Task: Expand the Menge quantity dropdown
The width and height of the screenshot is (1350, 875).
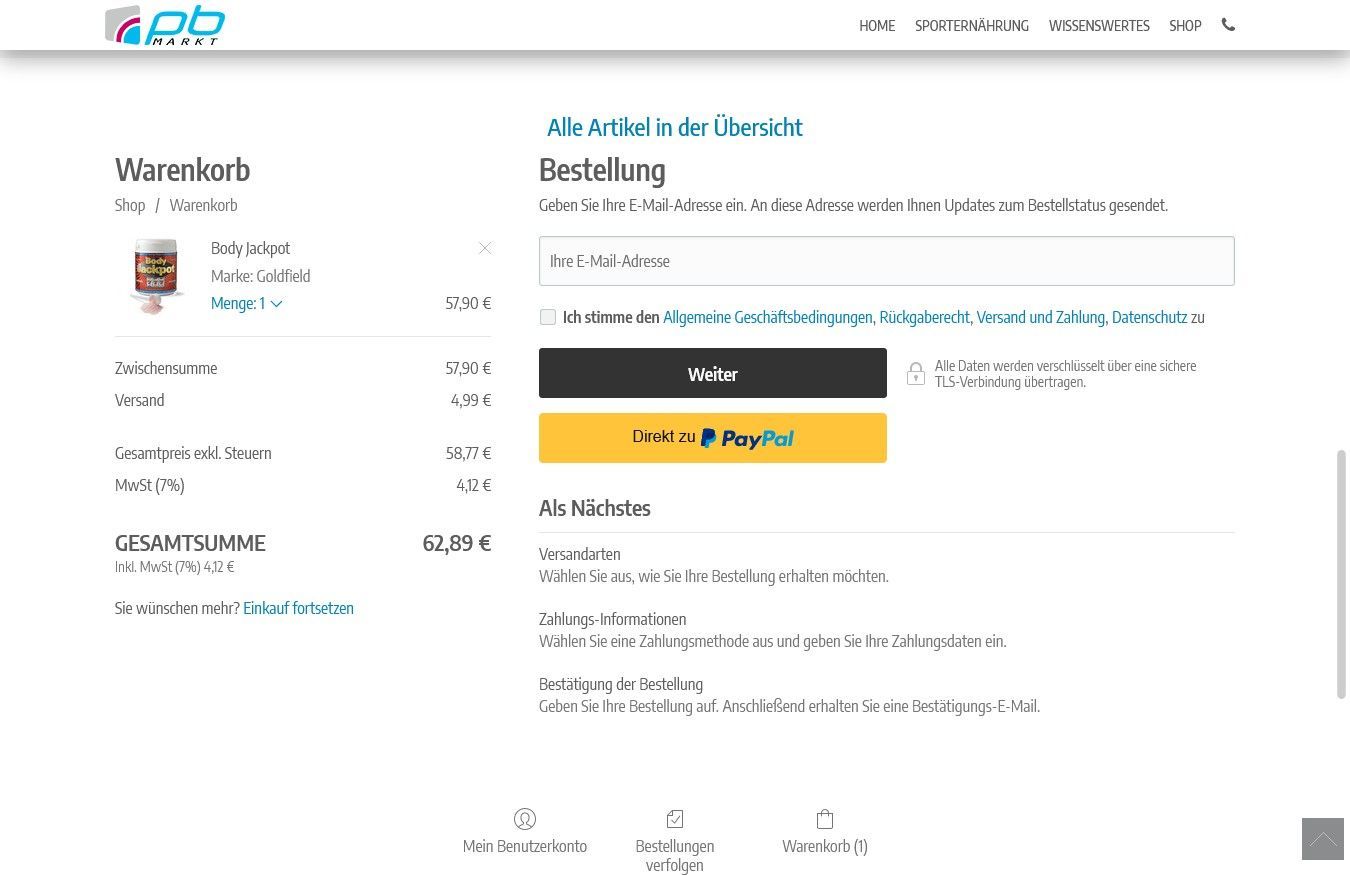Action: 246,303
